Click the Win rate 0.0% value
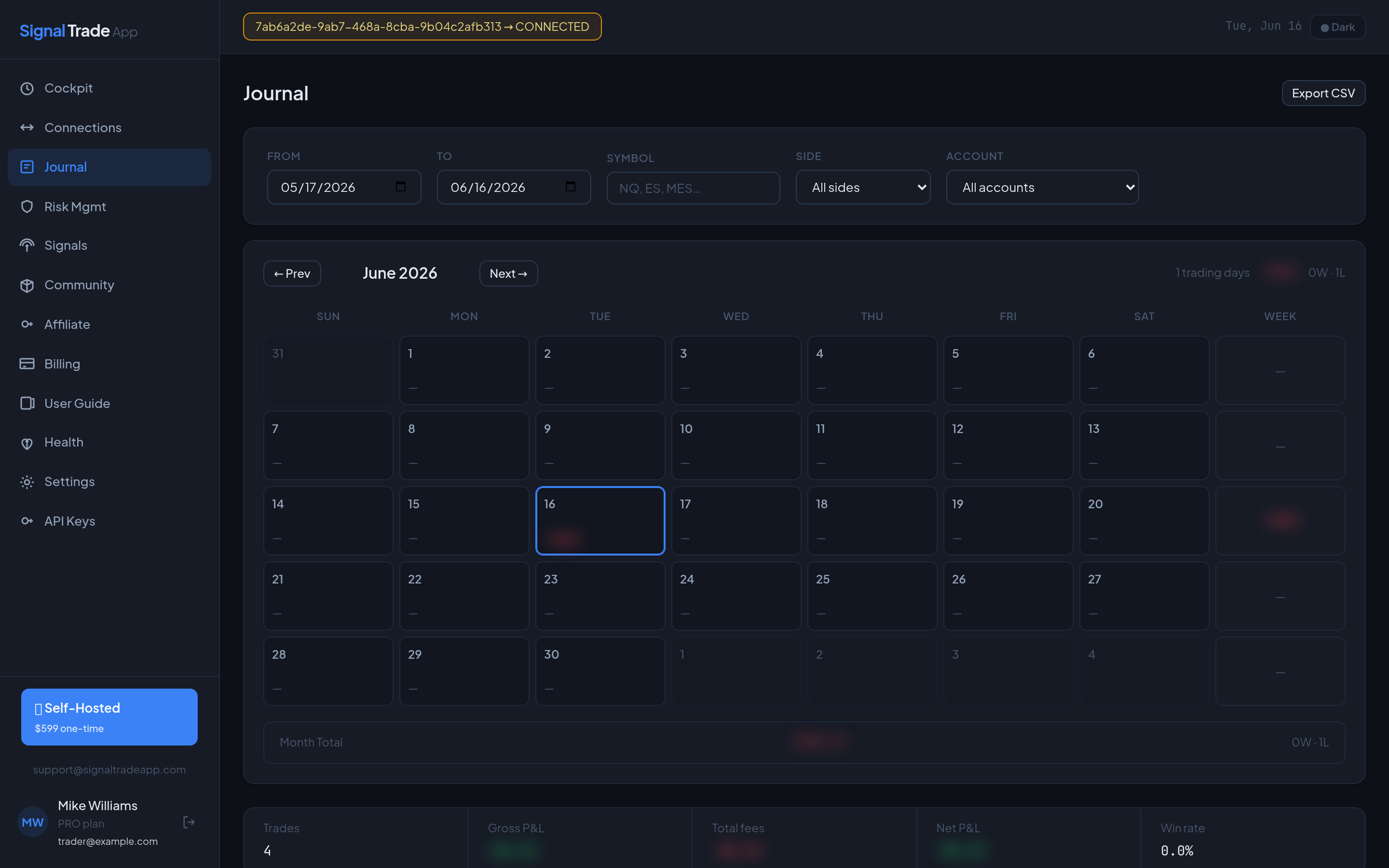Viewport: 1389px width, 868px height. coord(1177,851)
